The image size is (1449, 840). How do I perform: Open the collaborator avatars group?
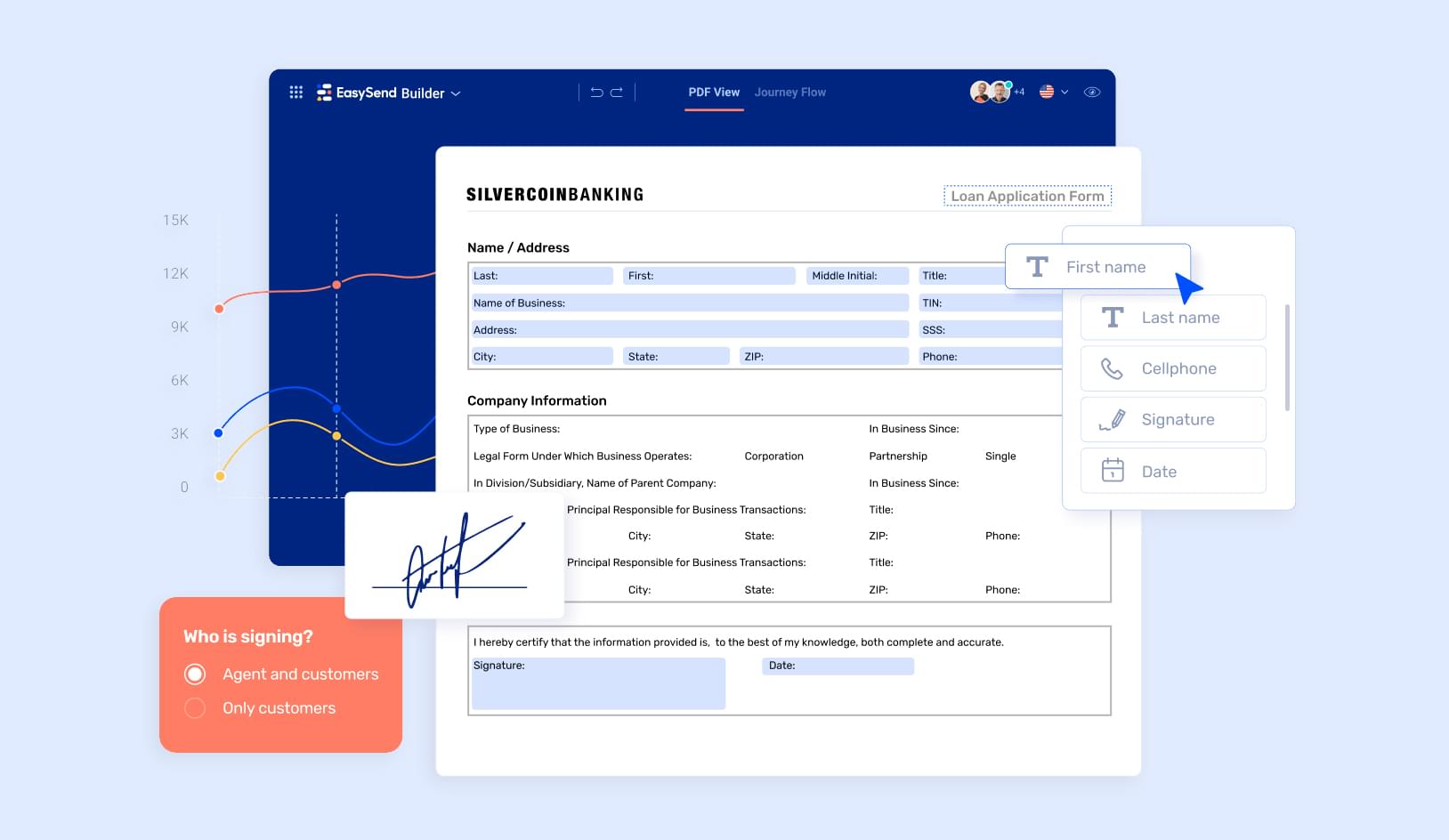[990, 92]
